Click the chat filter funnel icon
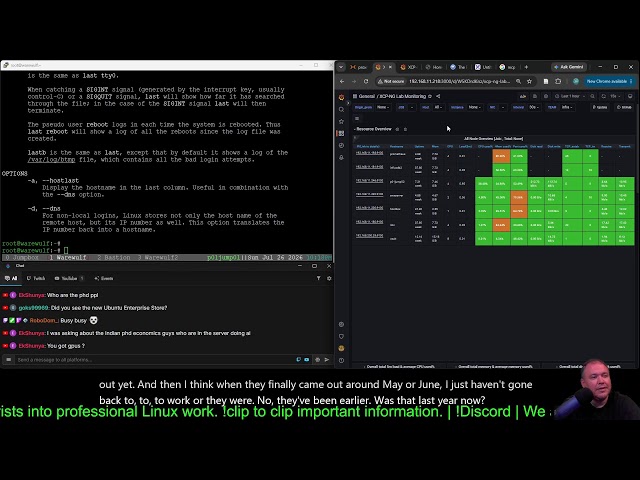The image size is (640, 480). click(318, 278)
